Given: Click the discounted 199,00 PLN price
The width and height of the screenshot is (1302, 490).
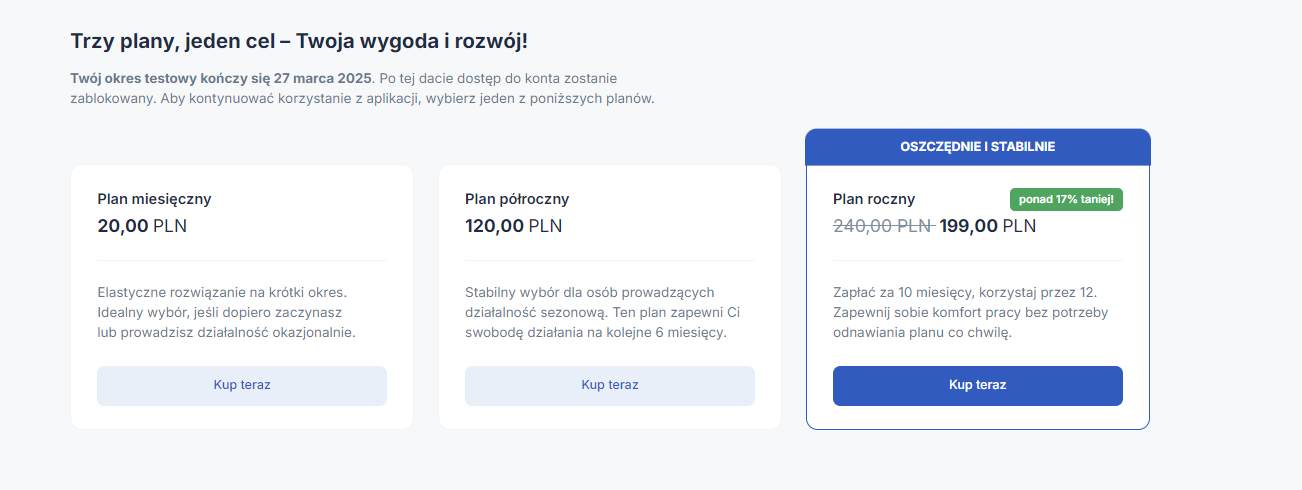Looking at the screenshot, I should [987, 226].
